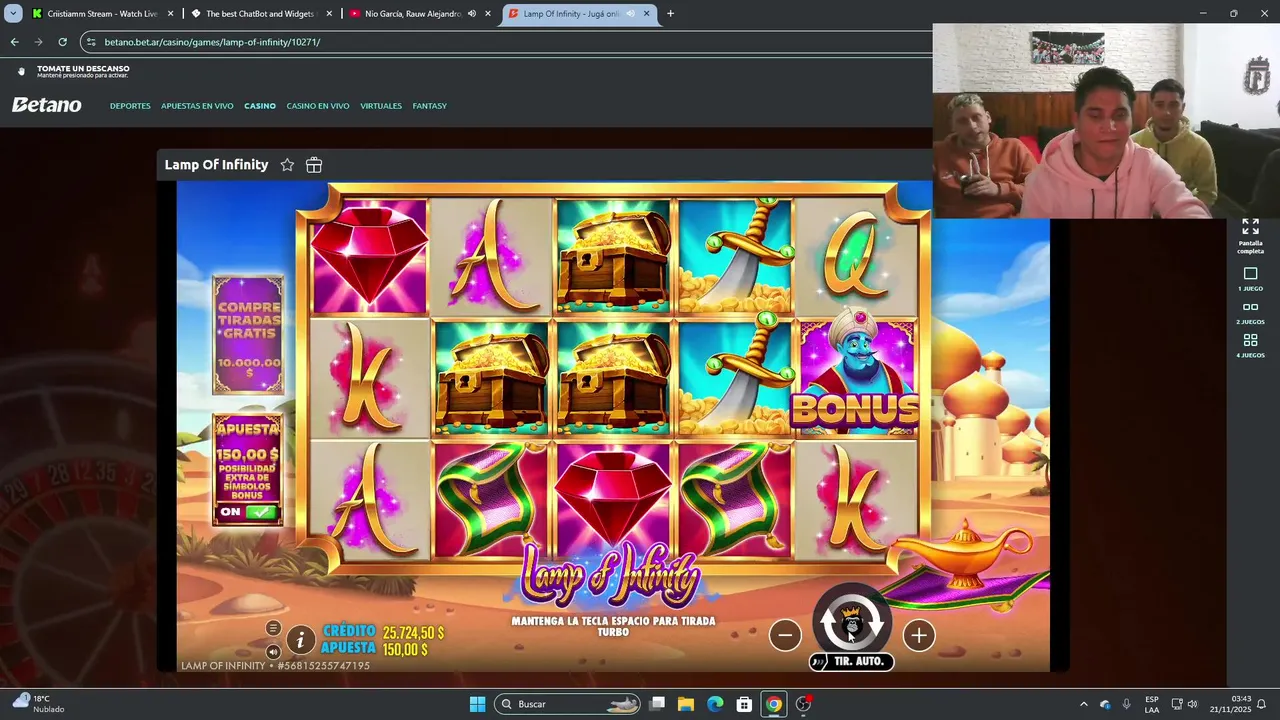Enter full screen with Pantalla completa icon
Image resolution: width=1280 pixels, height=720 pixels.
coord(1250,235)
